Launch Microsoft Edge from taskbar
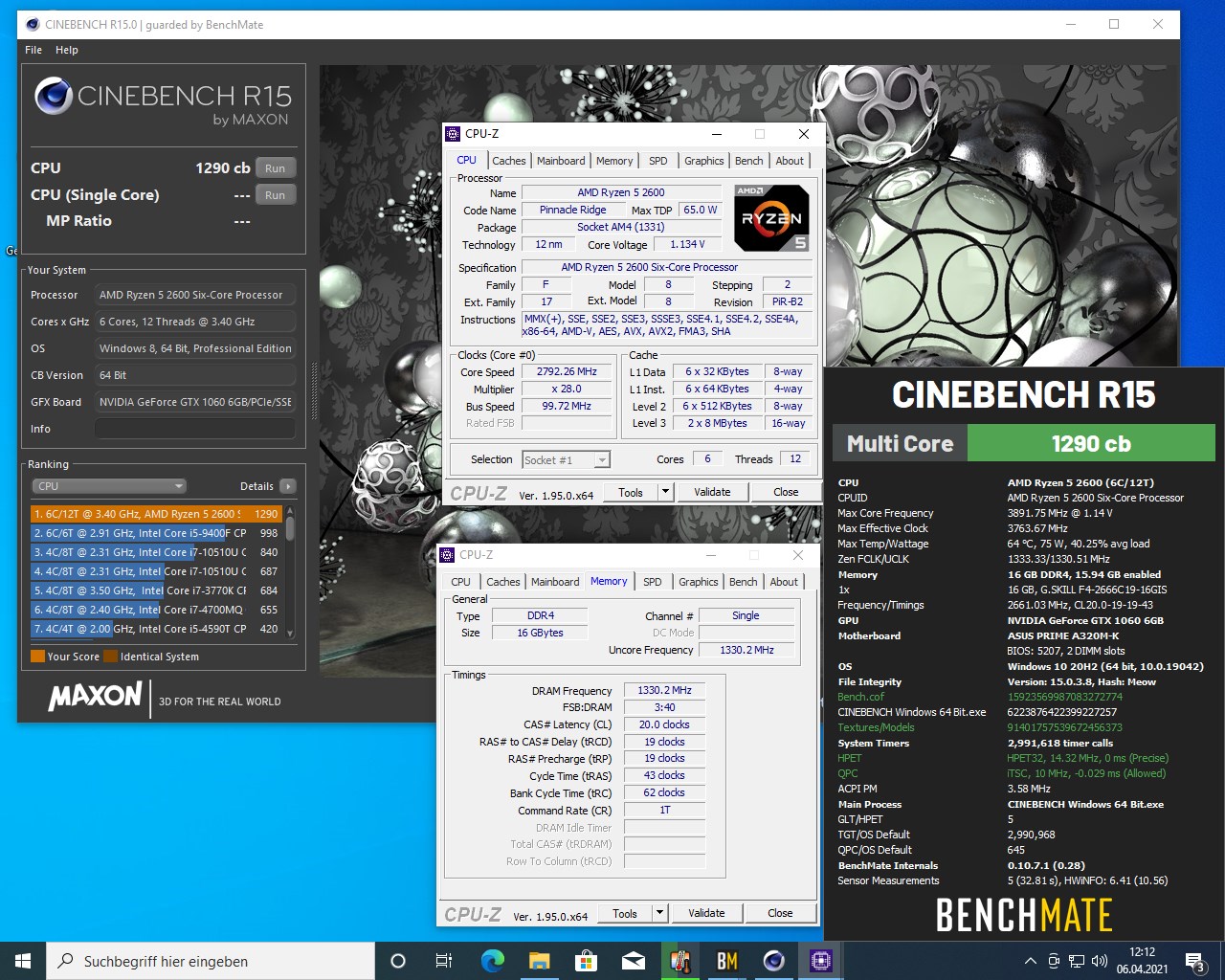Screen dimensions: 1225x980 492,961
